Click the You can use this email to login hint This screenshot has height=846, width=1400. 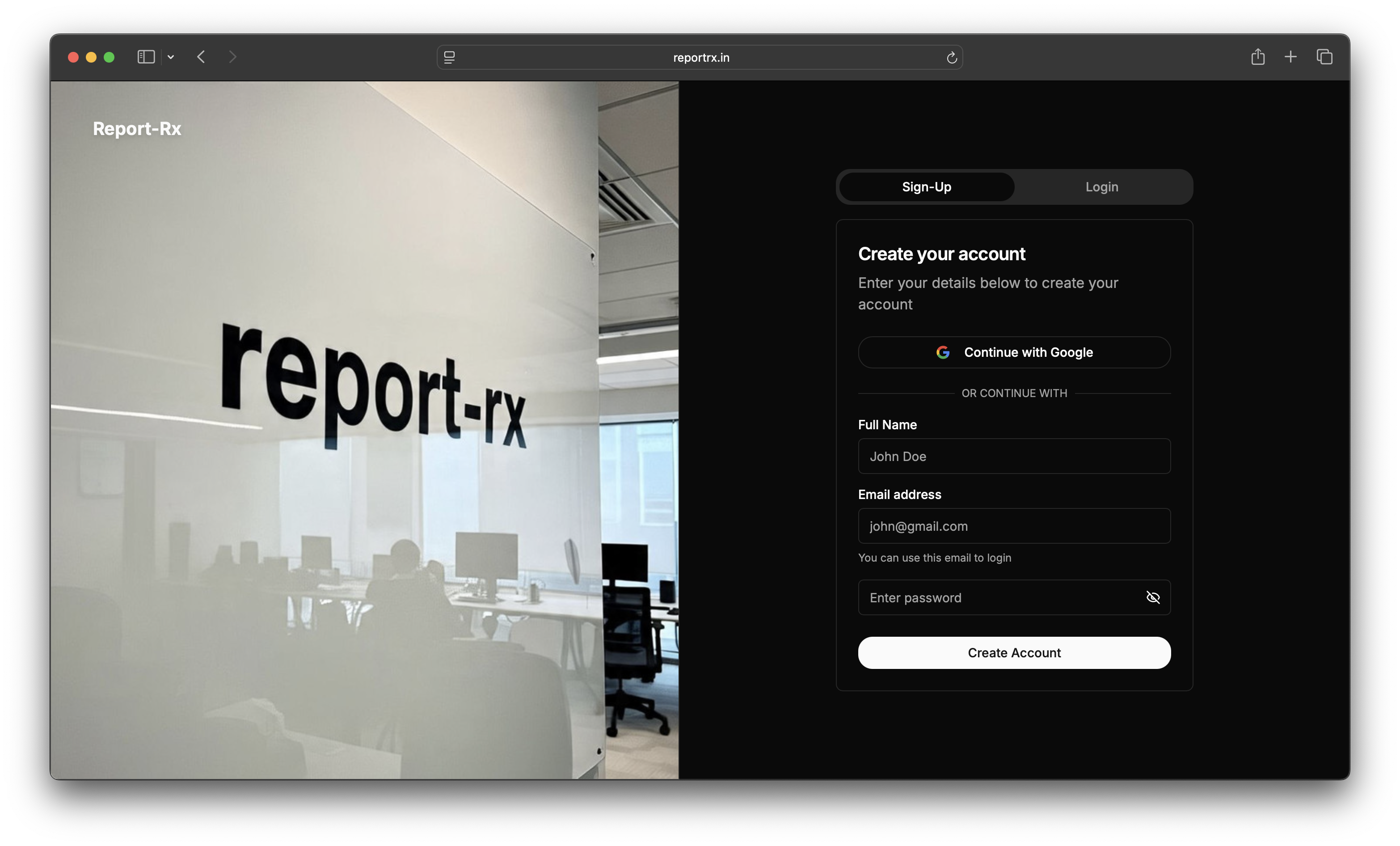pyautogui.click(x=935, y=558)
